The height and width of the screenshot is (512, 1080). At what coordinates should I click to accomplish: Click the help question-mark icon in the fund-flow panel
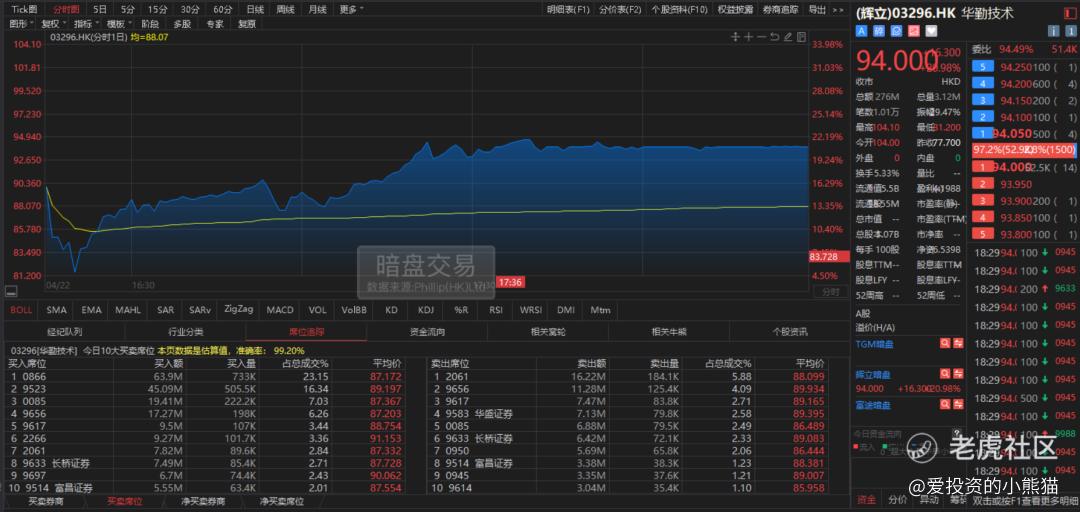(958, 434)
